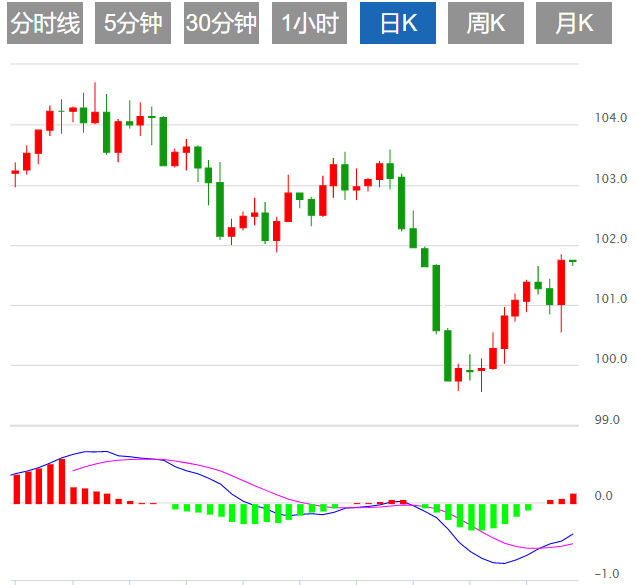Select the 100.0 price level label
The image size is (636, 585).
click(608, 359)
